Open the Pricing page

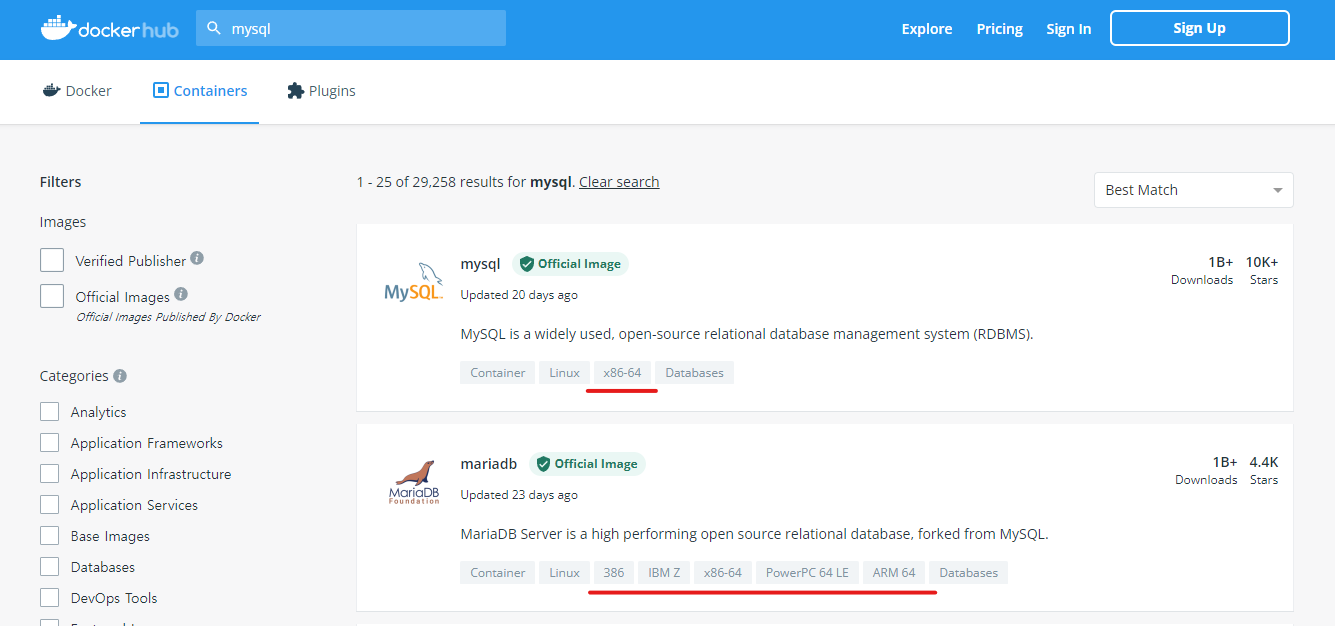point(1000,29)
